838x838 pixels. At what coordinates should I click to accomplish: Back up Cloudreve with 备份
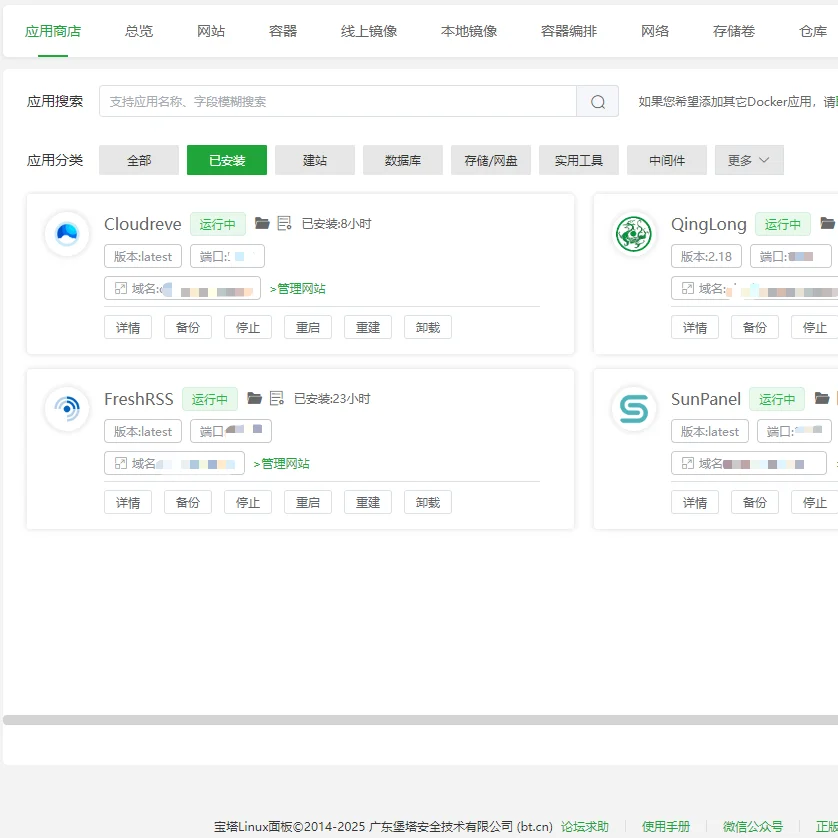point(188,327)
